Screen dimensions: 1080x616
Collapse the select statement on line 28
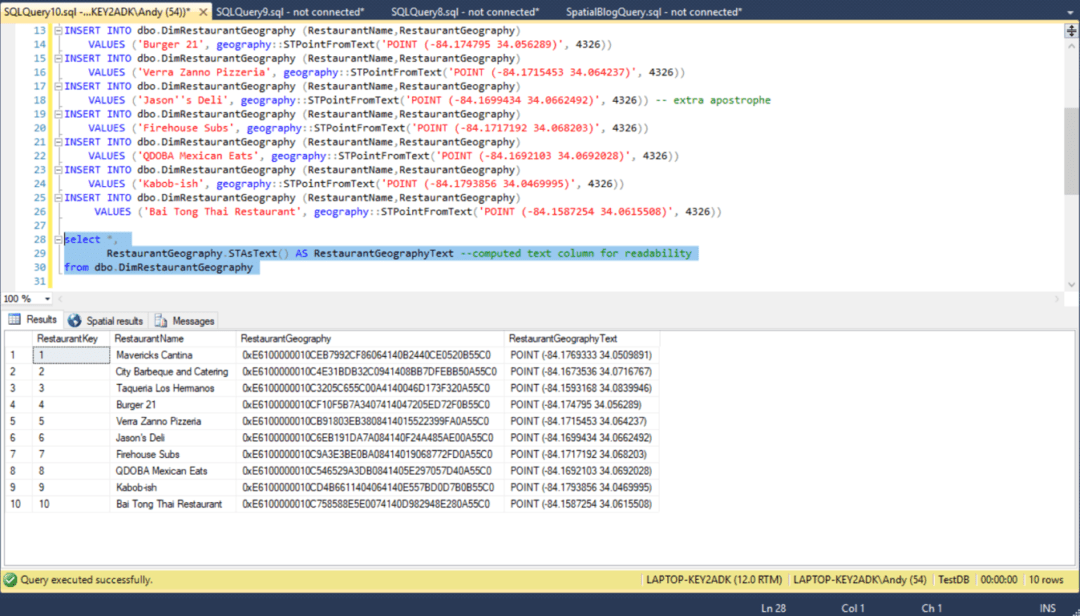coord(59,239)
